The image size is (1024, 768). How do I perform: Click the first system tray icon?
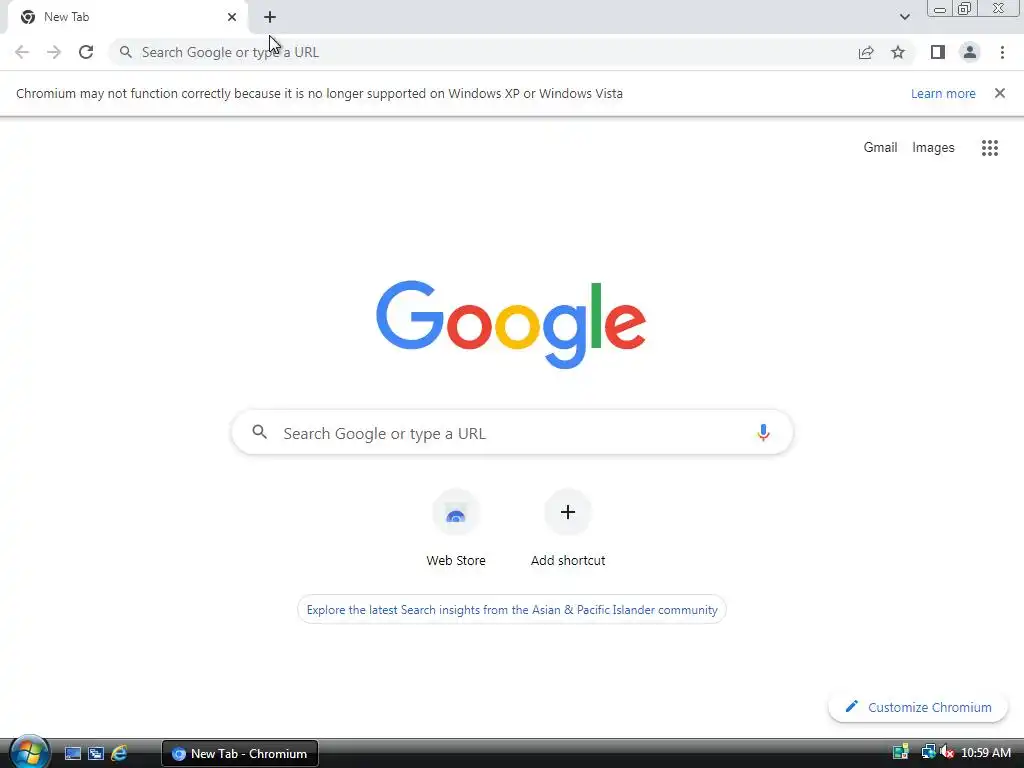pyautogui.click(x=901, y=753)
